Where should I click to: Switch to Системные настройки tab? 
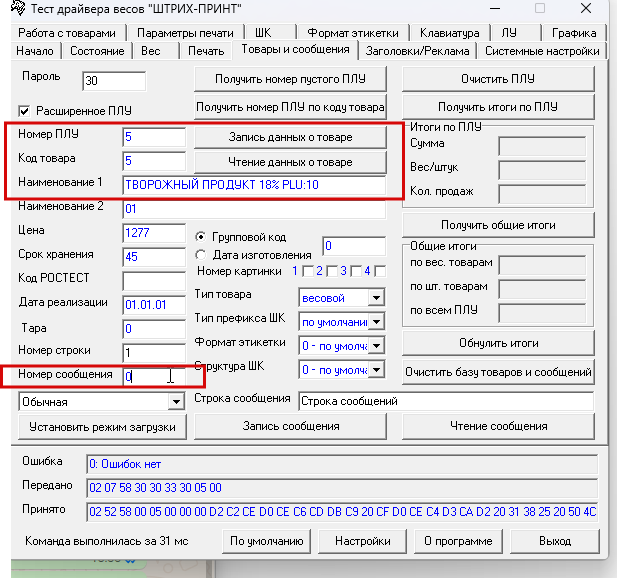point(542,51)
